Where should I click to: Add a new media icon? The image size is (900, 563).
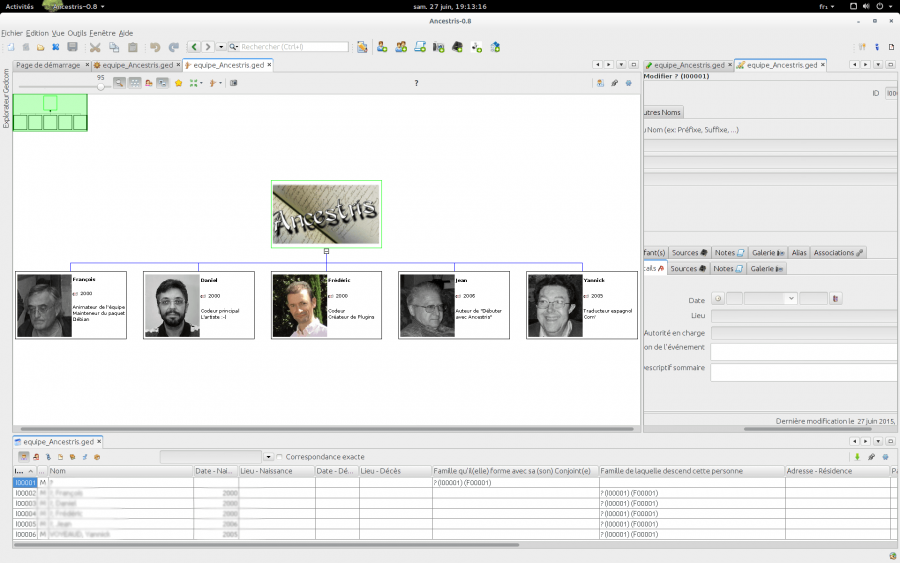point(439,47)
